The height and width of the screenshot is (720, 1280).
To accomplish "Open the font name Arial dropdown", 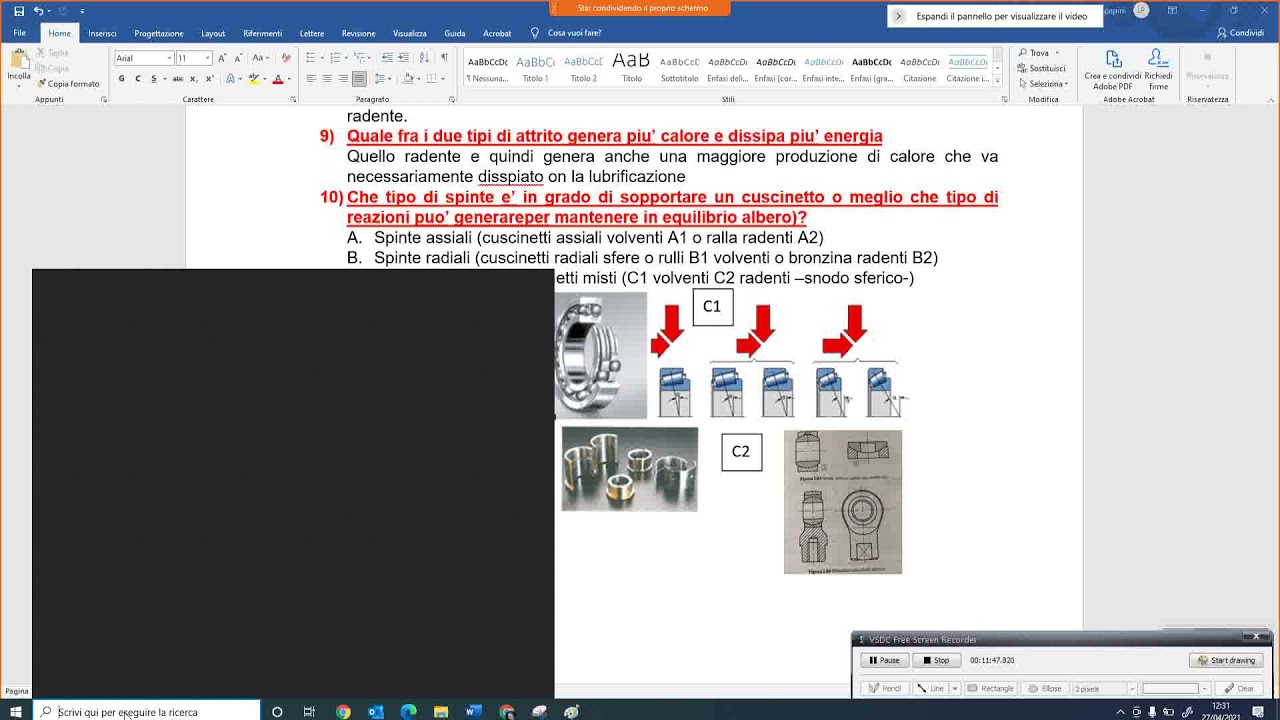I will click(169, 58).
